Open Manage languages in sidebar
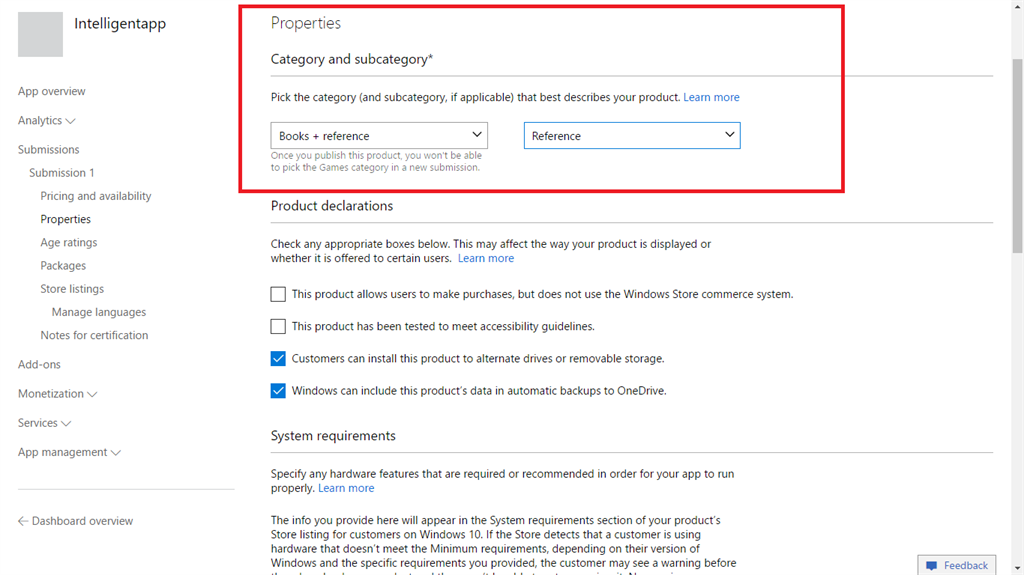Viewport: 1024px width, 575px height. click(99, 312)
